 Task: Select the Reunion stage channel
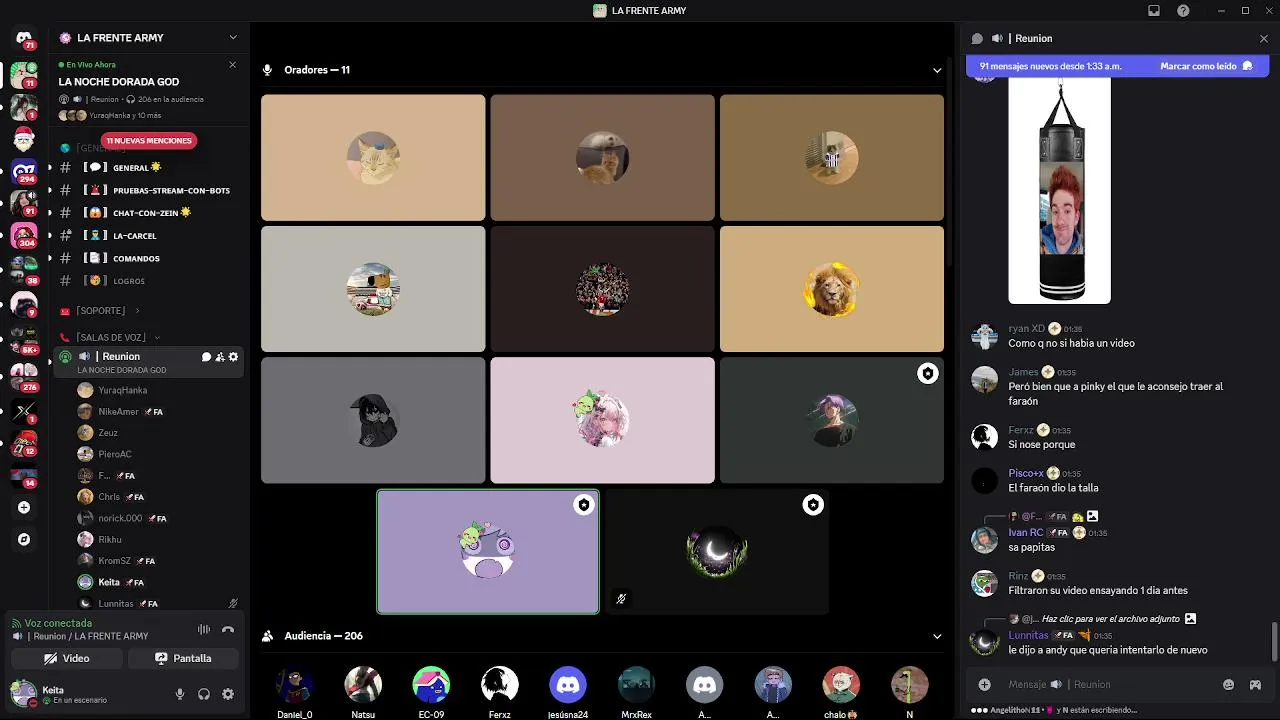pyautogui.click(x=150, y=362)
